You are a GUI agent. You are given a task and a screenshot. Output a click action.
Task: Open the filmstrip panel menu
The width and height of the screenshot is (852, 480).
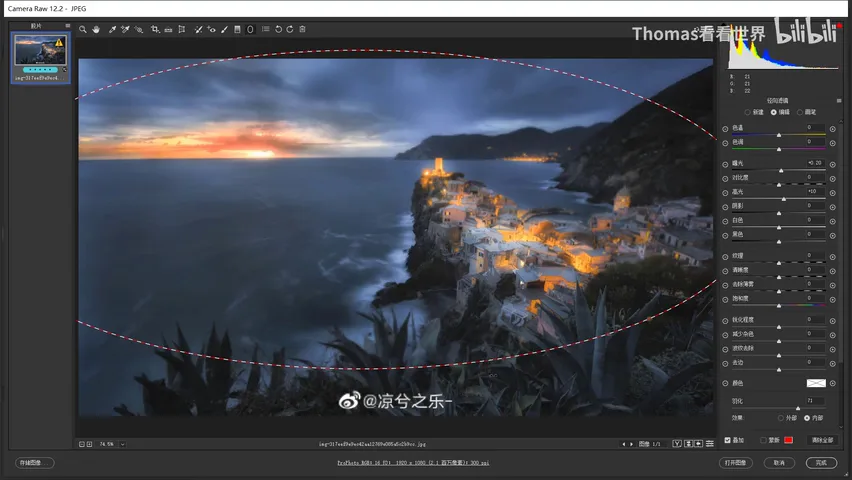pyautogui.click(x=67, y=26)
